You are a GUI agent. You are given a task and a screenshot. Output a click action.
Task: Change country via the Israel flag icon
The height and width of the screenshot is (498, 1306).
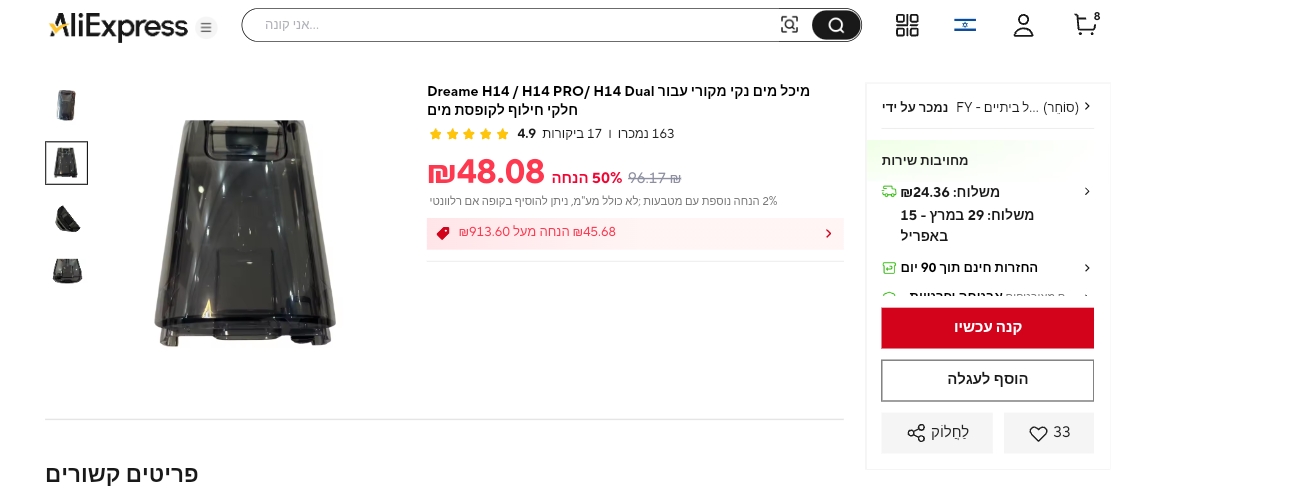pyautogui.click(x=965, y=25)
